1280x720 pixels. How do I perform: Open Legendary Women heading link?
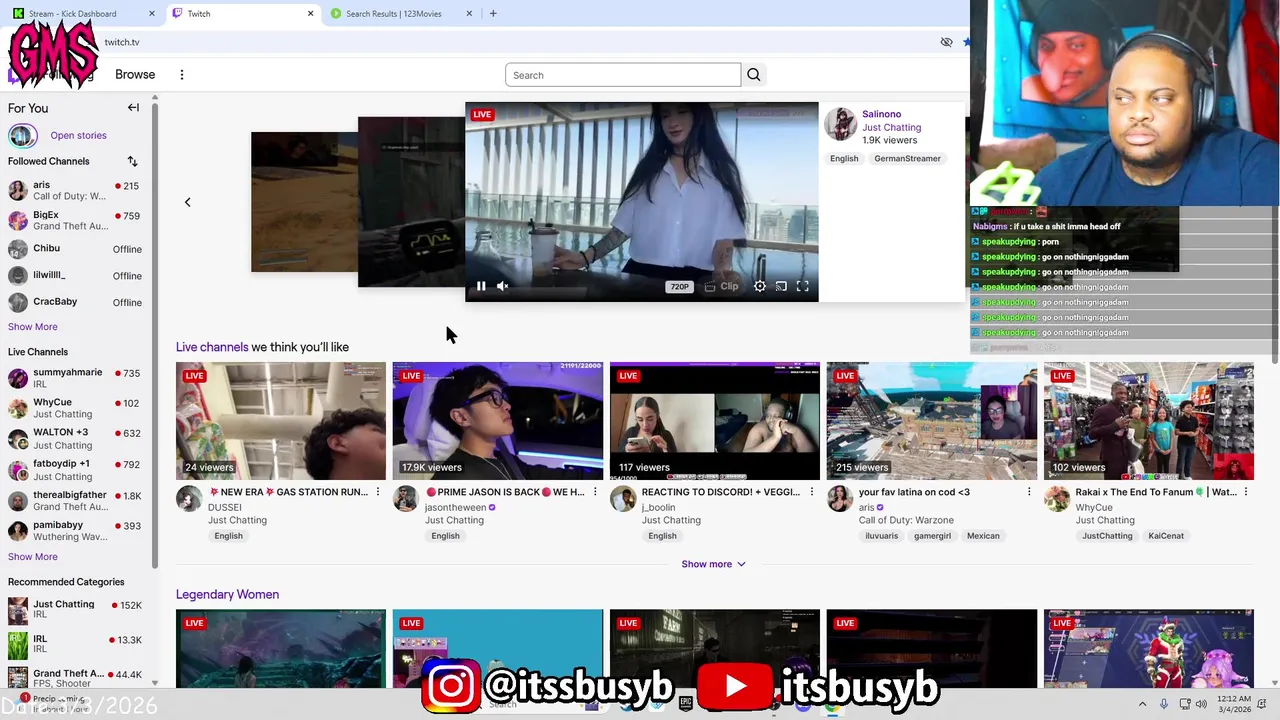pos(227,594)
